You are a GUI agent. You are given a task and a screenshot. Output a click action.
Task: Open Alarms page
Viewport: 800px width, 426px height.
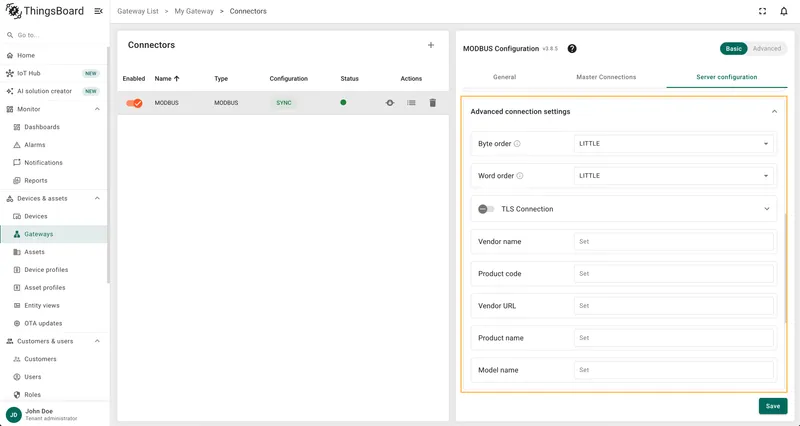(54, 145)
